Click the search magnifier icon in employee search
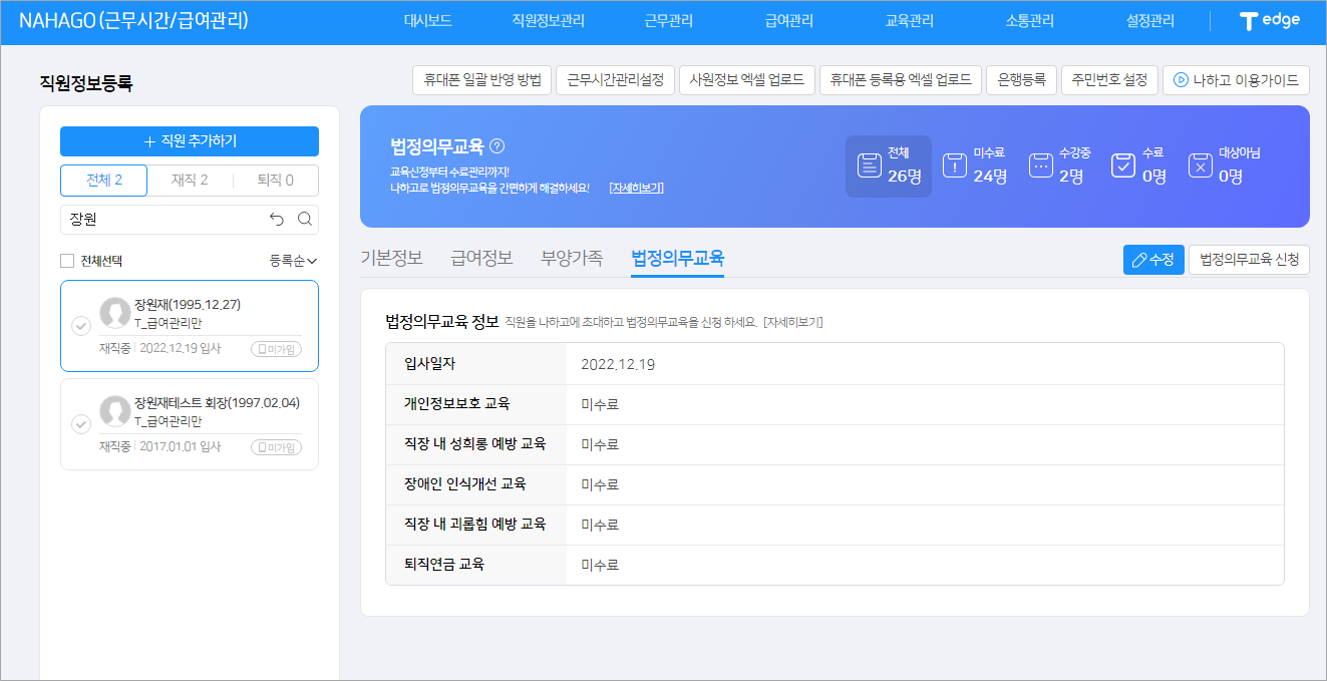Viewport: 1327px width, 681px height. (305, 219)
